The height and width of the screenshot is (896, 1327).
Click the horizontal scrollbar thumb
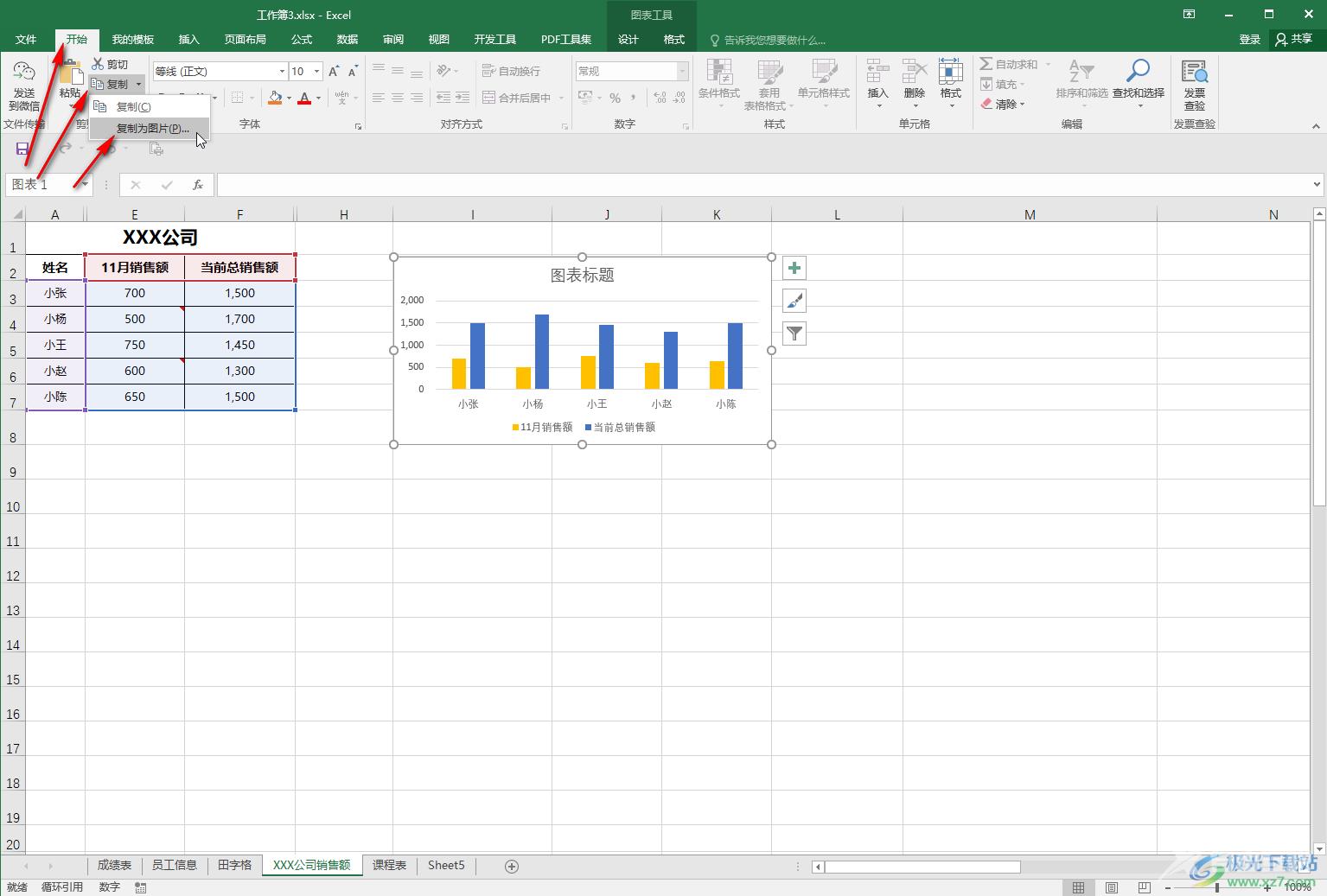click(922, 867)
